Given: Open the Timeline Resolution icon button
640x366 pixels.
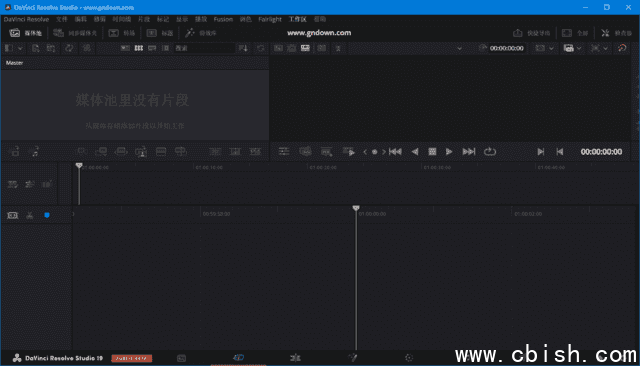Looking at the screenshot, I should click(x=540, y=48).
